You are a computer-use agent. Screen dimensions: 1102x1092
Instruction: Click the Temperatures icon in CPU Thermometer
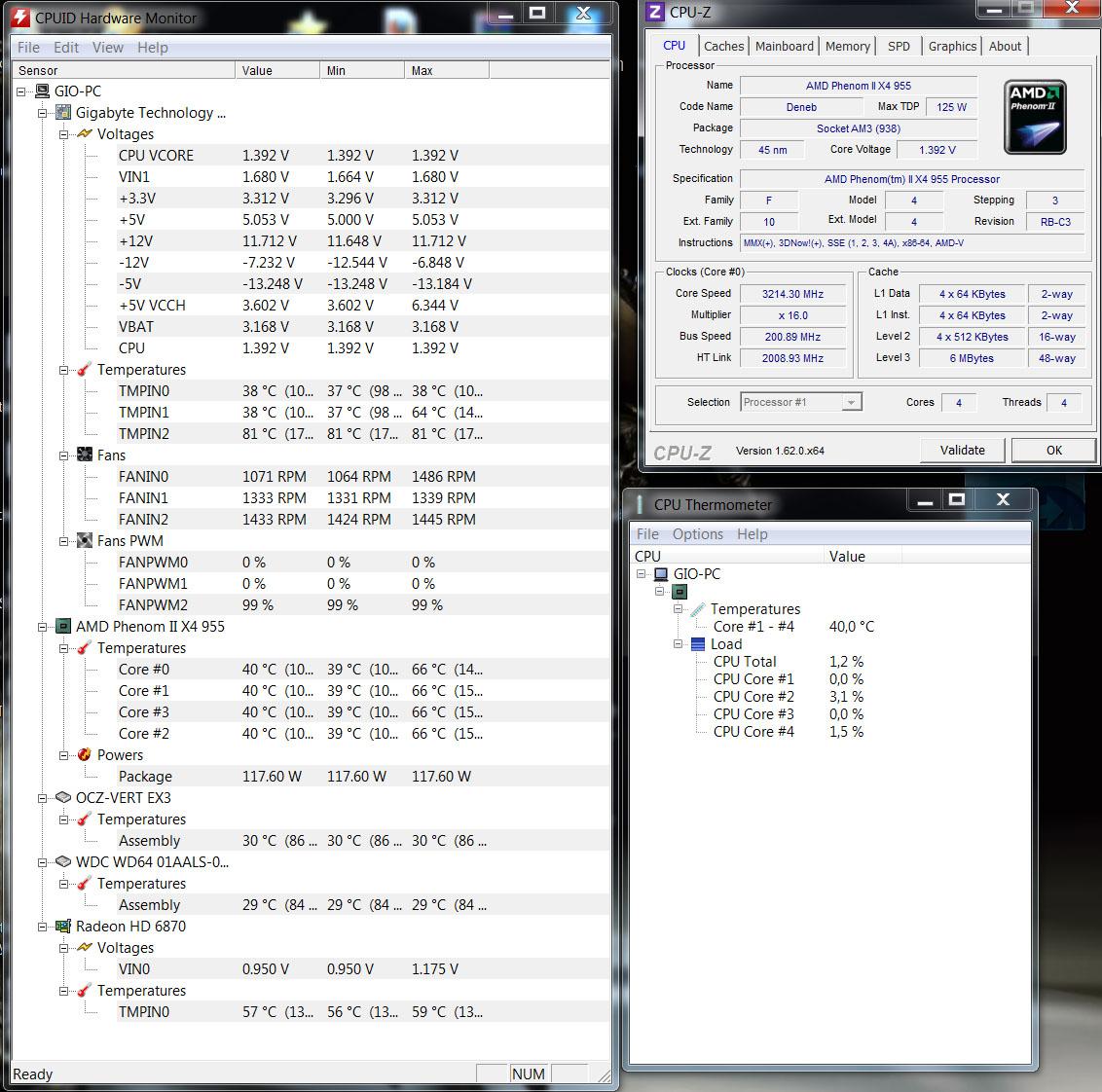tap(698, 609)
